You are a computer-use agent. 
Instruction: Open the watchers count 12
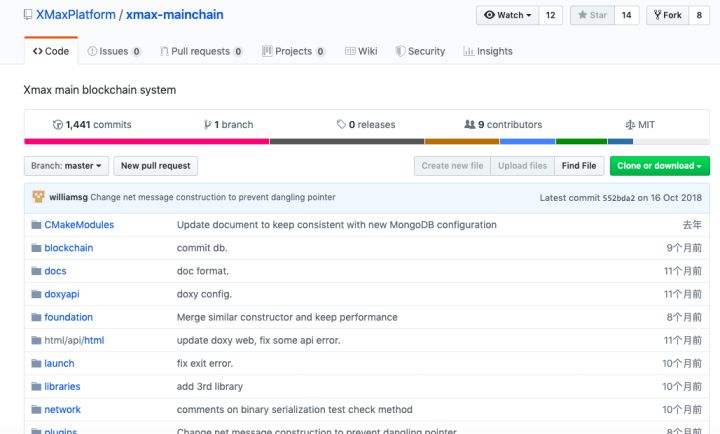[551, 15]
